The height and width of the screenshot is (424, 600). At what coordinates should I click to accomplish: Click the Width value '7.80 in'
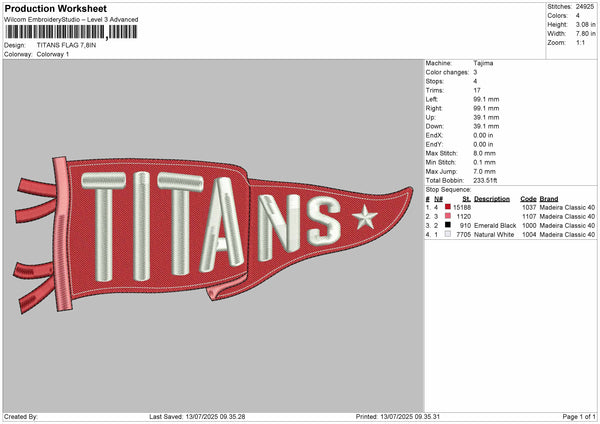point(585,34)
